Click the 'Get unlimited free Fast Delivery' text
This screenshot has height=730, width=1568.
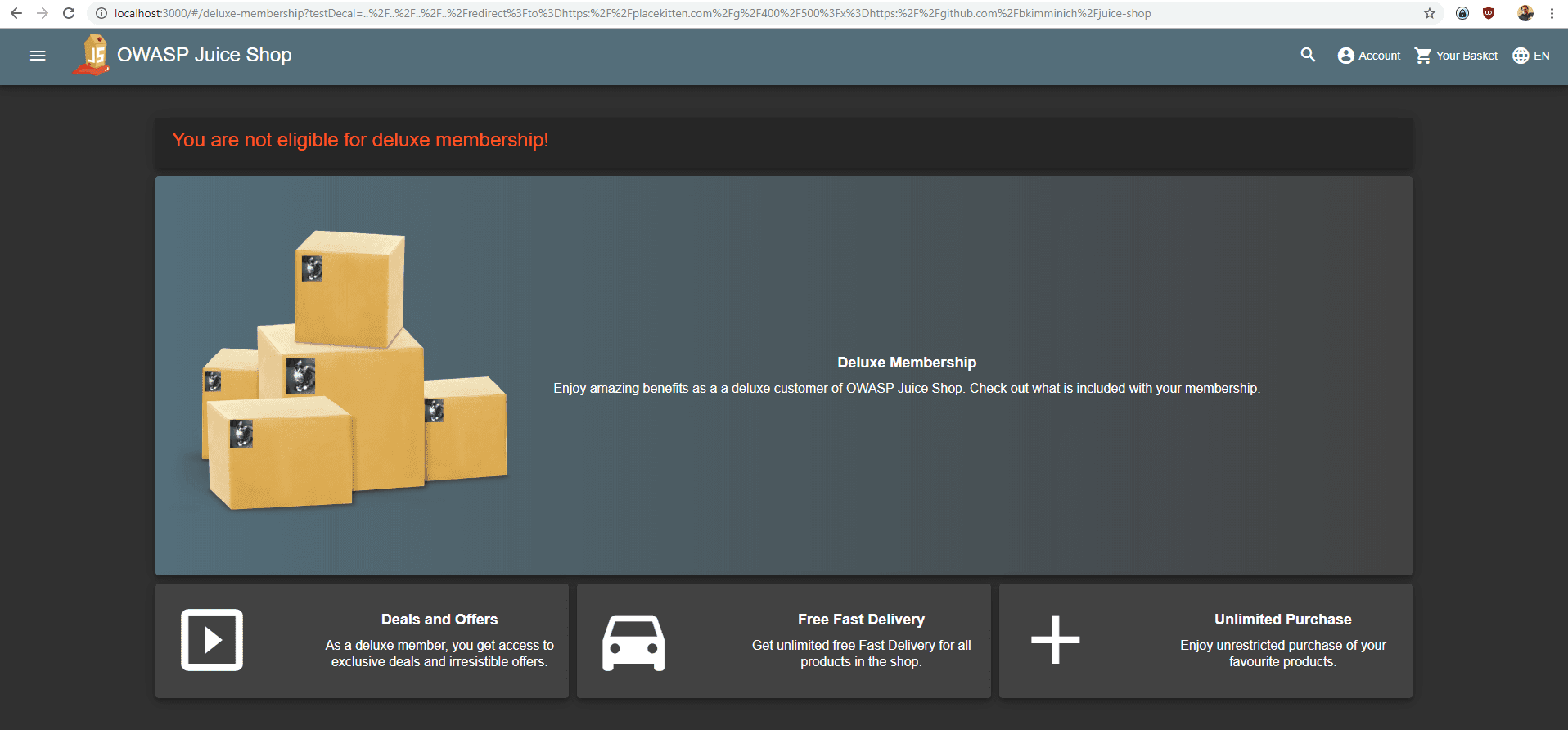(x=861, y=653)
